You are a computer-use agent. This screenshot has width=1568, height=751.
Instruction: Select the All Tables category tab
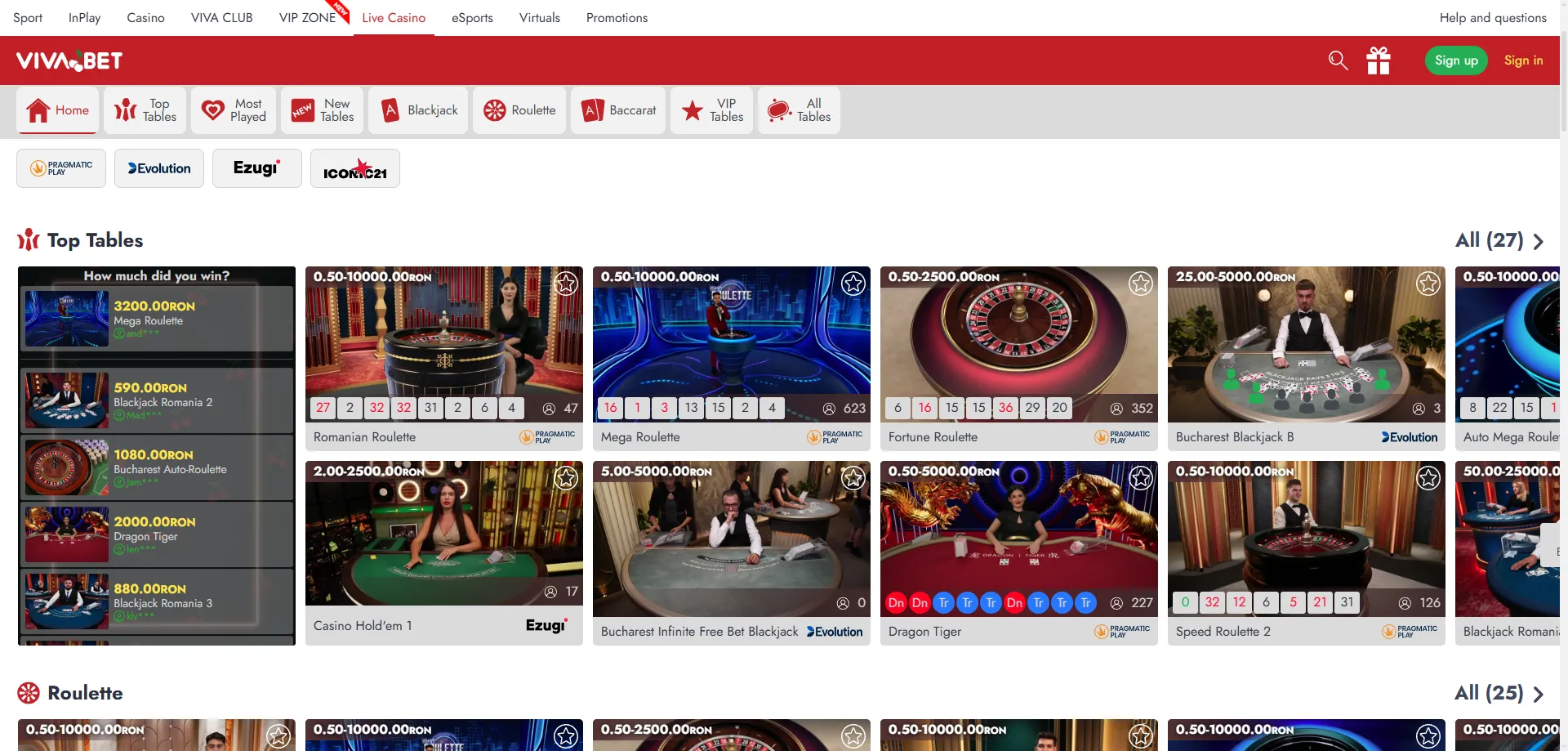[799, 110]
